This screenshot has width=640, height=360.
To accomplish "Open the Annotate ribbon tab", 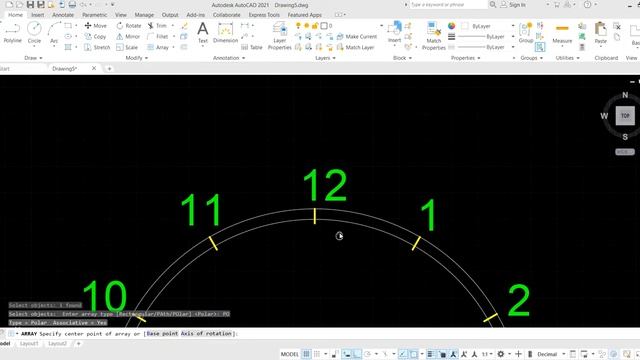I will click(x=63, y=15).
